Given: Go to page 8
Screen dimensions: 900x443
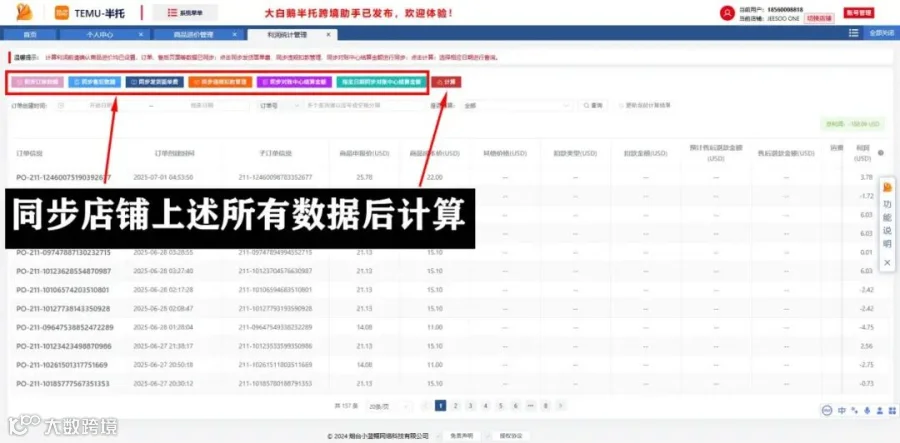Looking at the screenshot, I should (545, 406).
